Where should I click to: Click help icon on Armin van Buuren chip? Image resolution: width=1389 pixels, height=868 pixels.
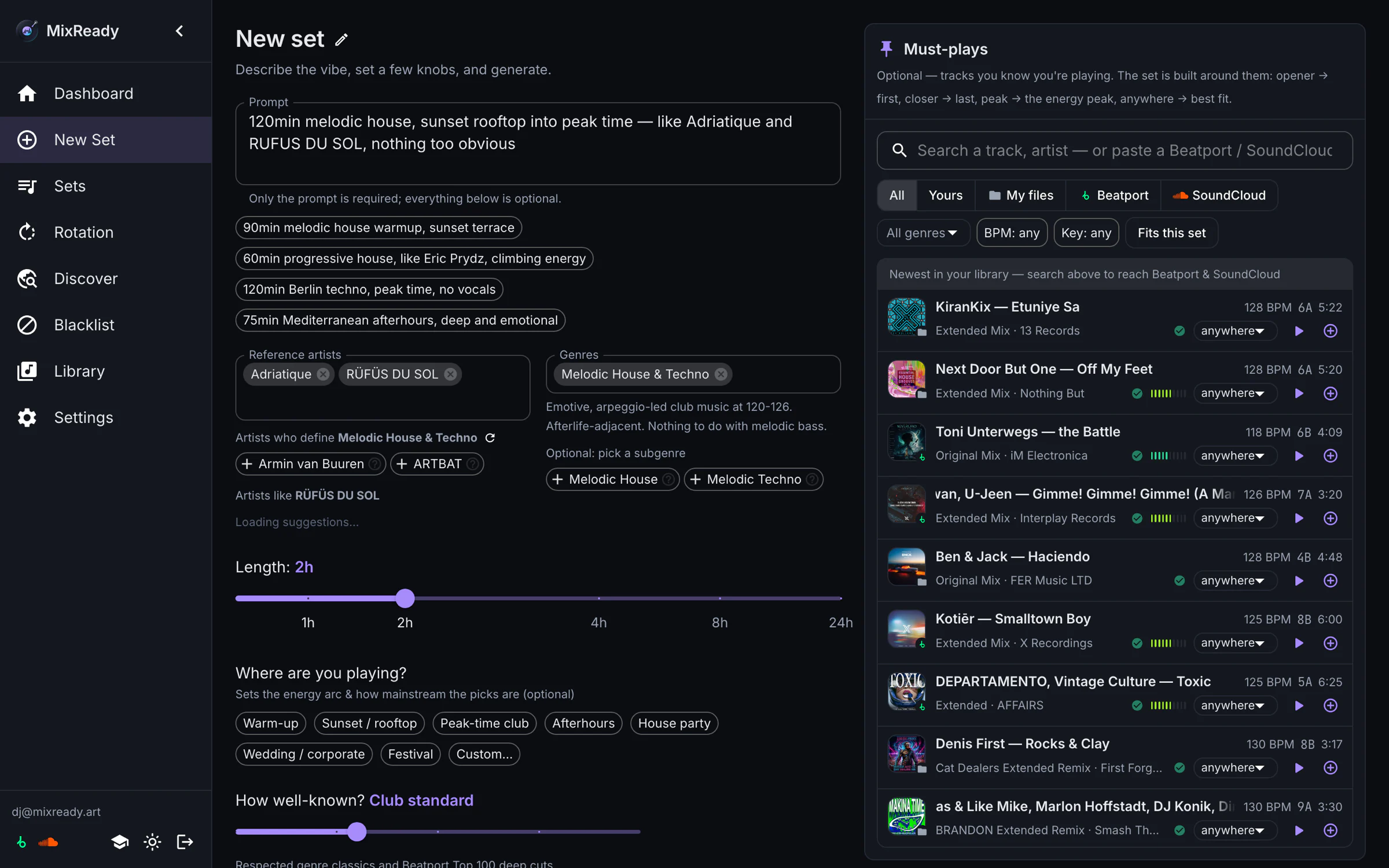[374, 464]
